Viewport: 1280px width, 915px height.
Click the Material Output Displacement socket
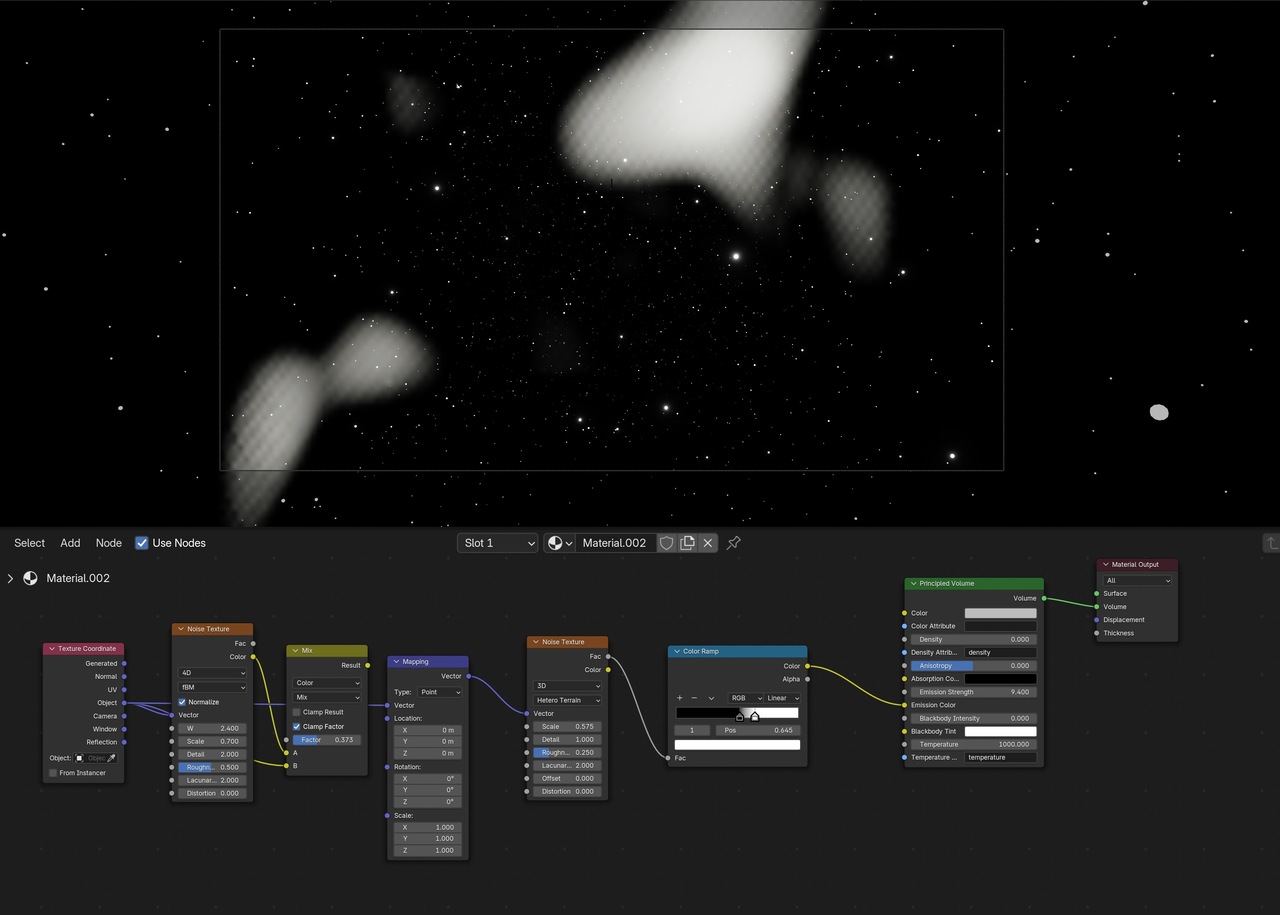tap(1097, 620)
